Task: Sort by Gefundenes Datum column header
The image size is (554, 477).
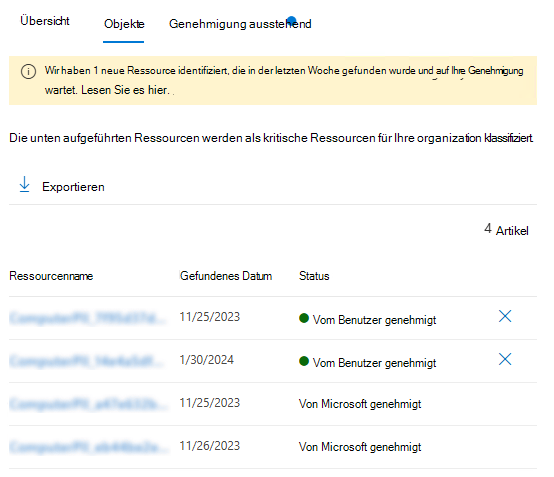Action: (226, 276)
